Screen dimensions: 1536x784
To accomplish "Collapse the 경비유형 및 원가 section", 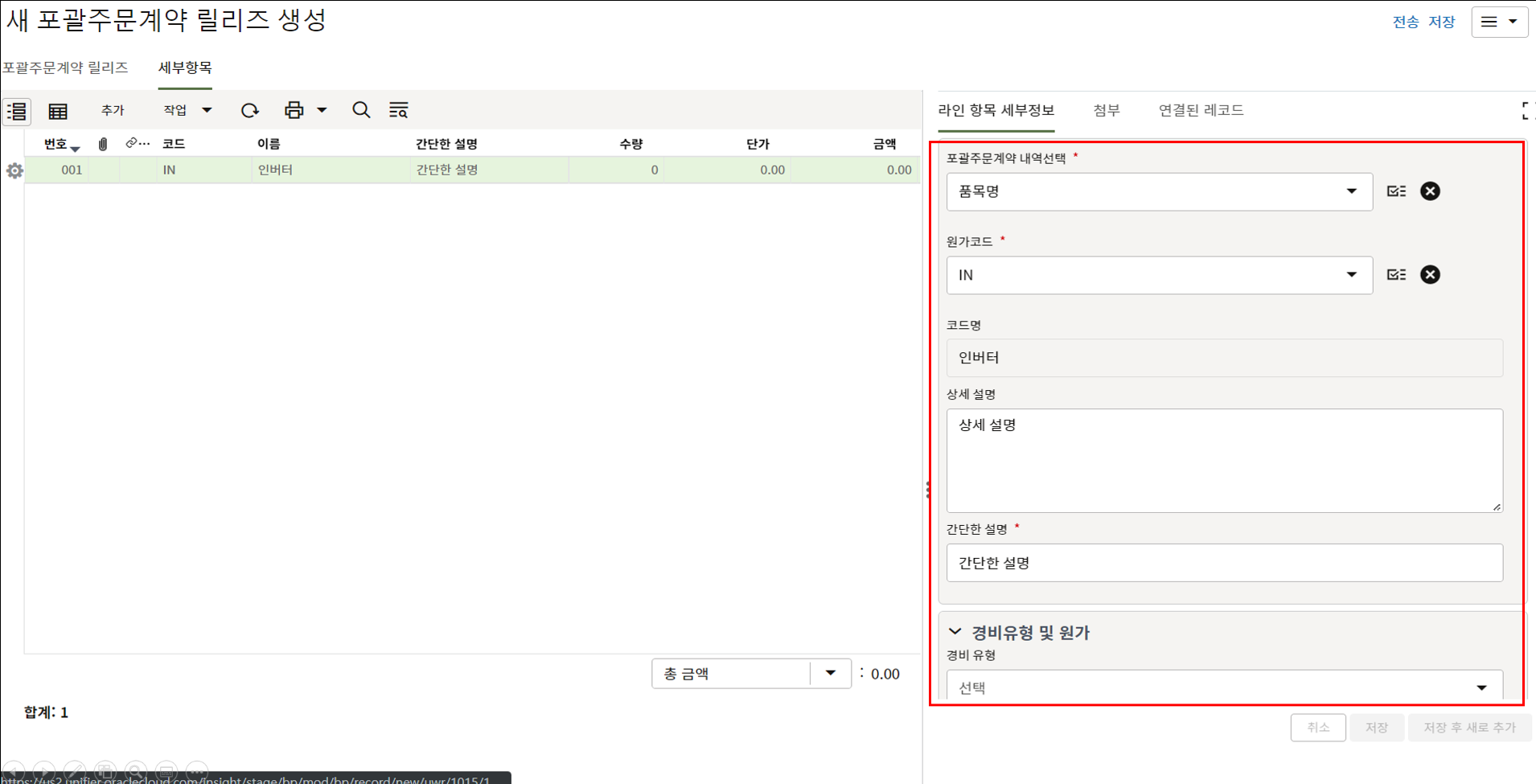I will (955, 632).
